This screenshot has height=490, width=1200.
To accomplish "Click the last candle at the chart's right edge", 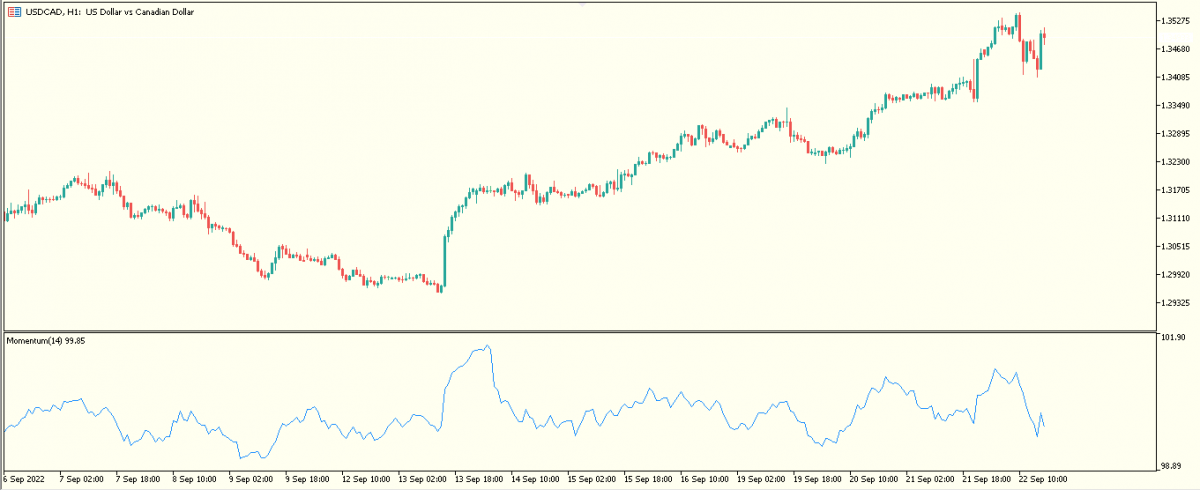I will pos(1044,35).
